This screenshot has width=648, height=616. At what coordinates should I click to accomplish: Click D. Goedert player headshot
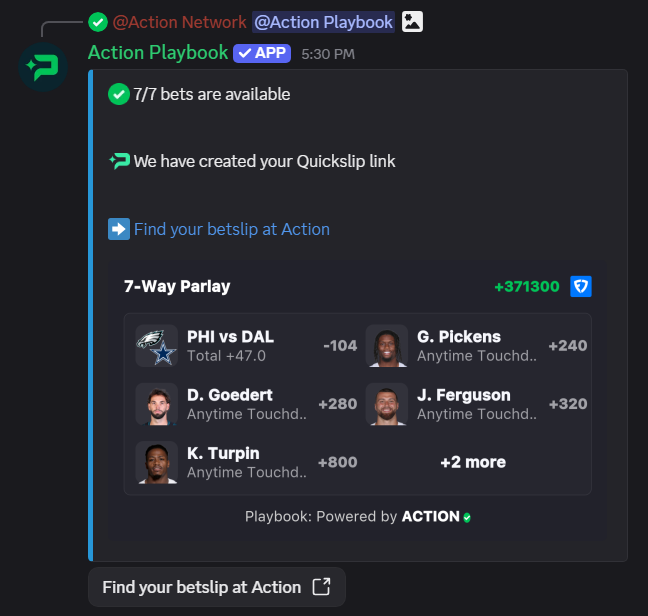156,404
